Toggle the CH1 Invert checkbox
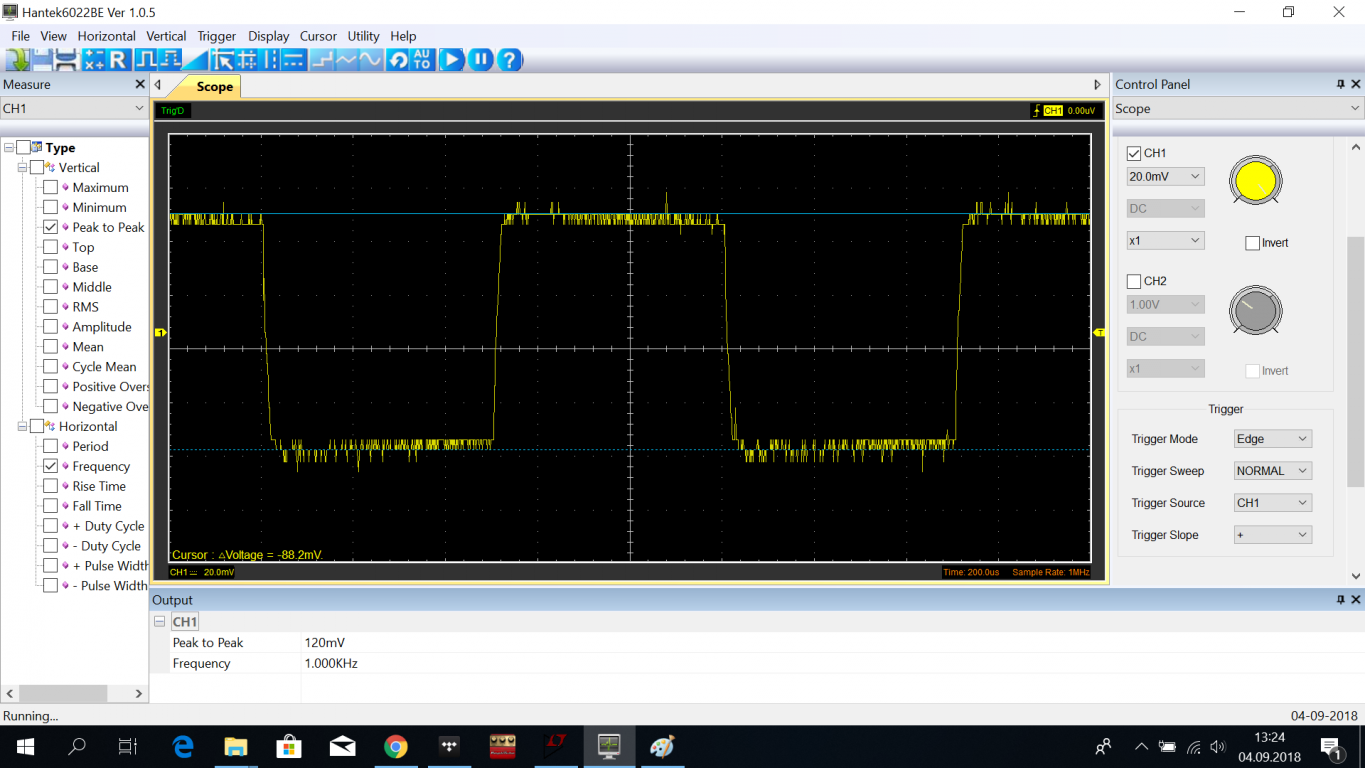Image resolution: width=1365 pixels, height=768 pixels. [1252, 243]
